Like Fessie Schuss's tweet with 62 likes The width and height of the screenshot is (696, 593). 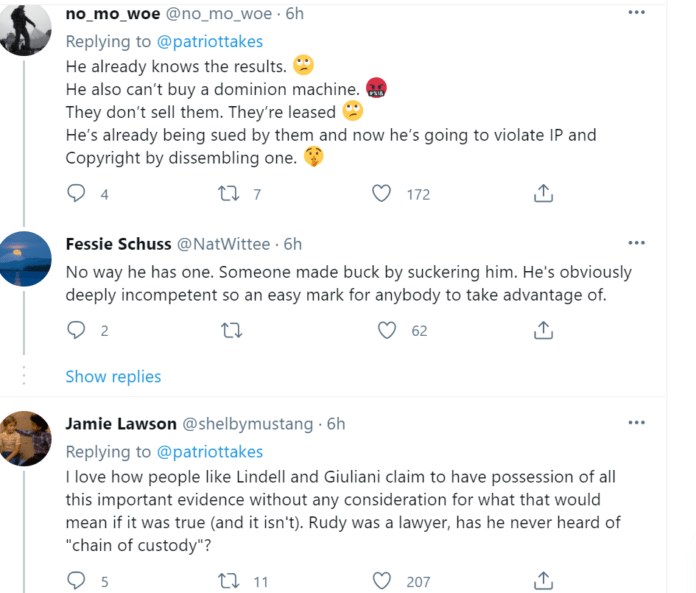(387, 330)
